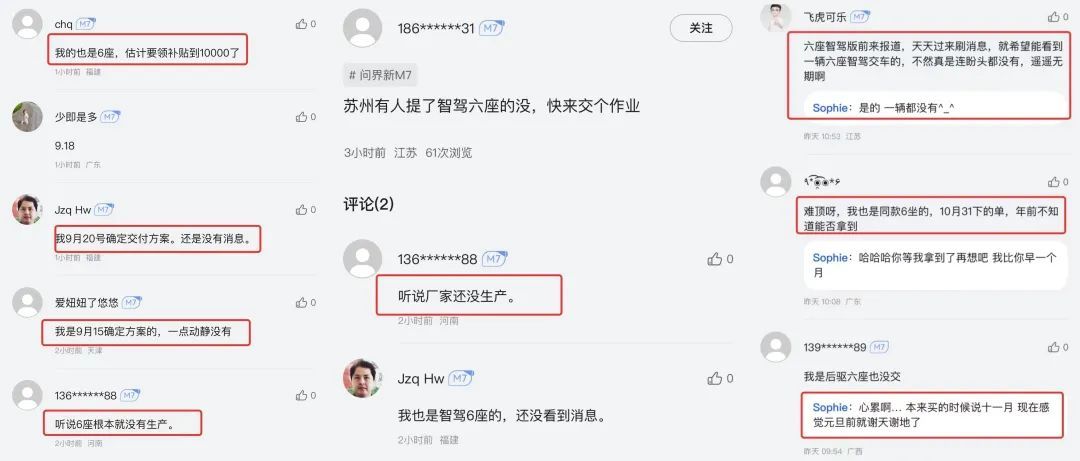
Task: Open Jzq Hw's avatar in middle comments
Action: 362,378
